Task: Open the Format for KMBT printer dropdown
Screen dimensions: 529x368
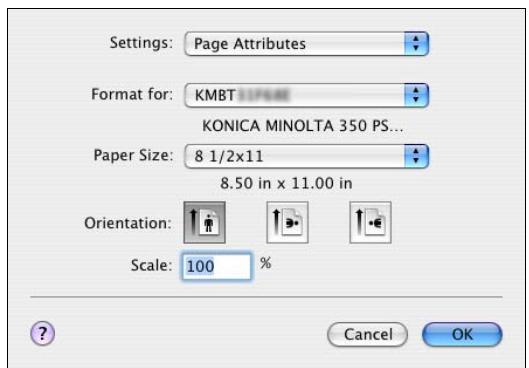Action: pos(307,95)
